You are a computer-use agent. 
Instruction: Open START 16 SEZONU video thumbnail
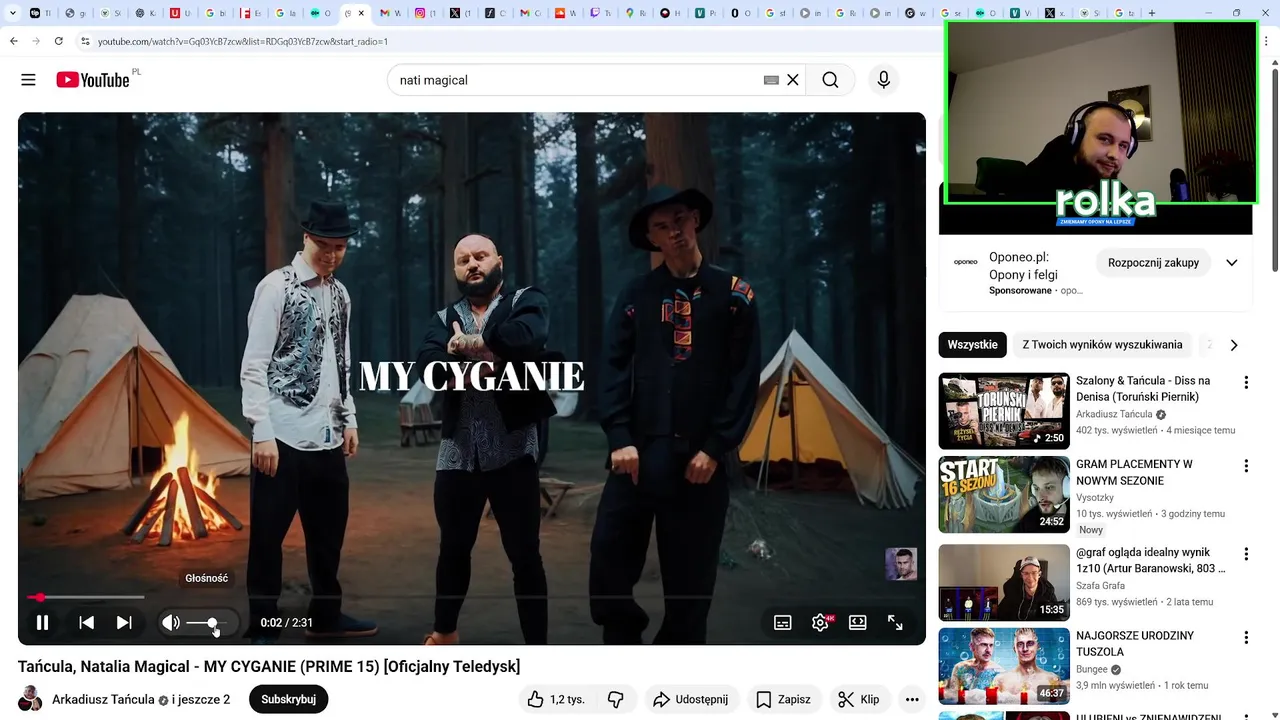[1004, 495]
